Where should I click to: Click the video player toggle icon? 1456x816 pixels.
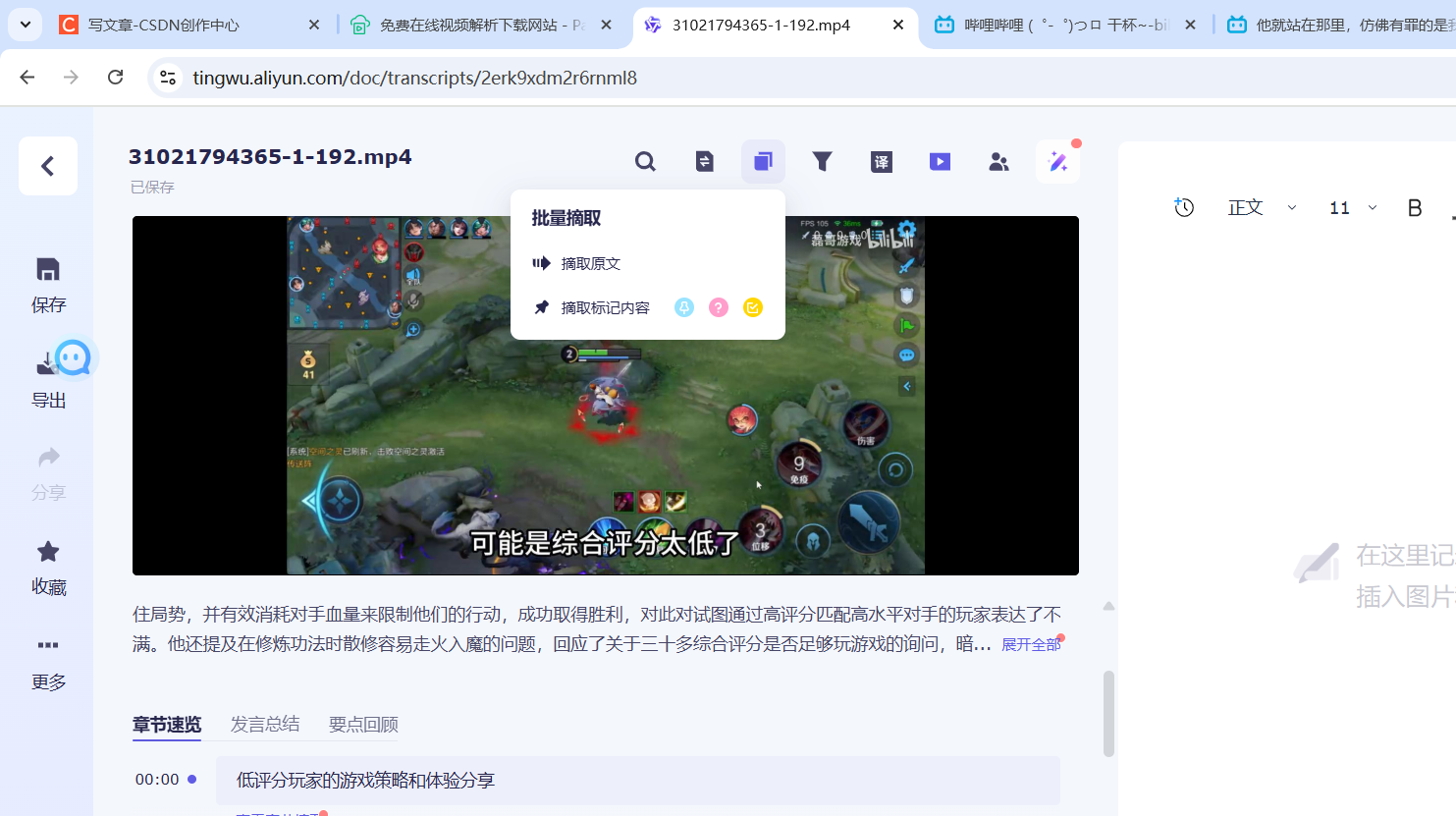pyautogui.click(x=940, y=162)
